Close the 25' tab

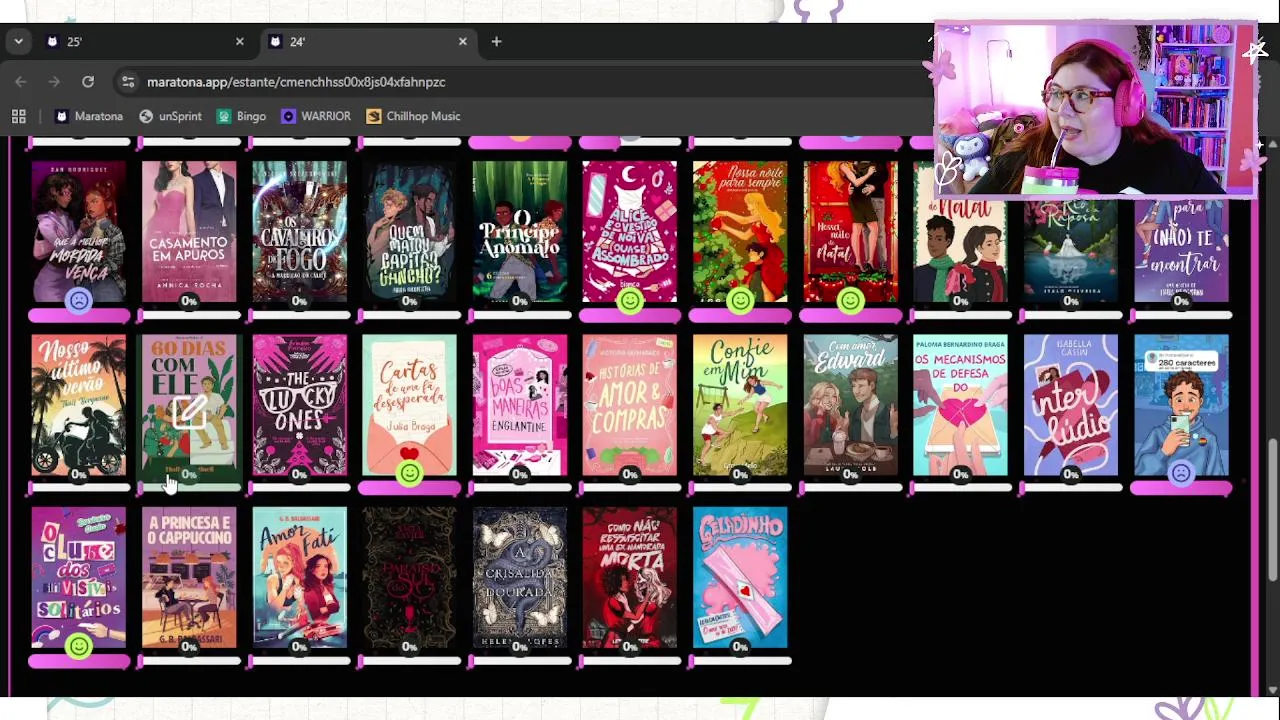pos(239,42)
